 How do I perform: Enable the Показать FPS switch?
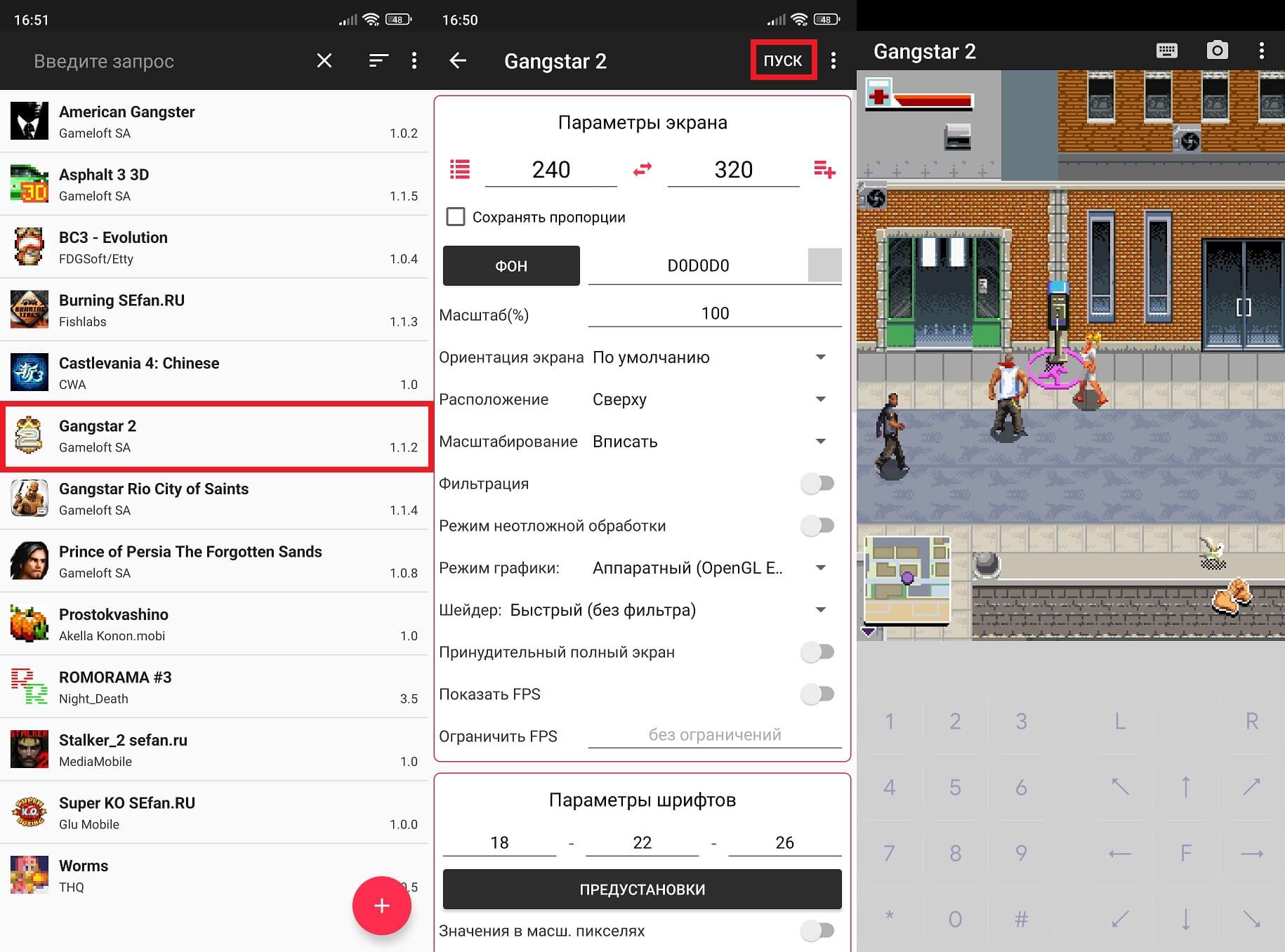coord(817,694)
